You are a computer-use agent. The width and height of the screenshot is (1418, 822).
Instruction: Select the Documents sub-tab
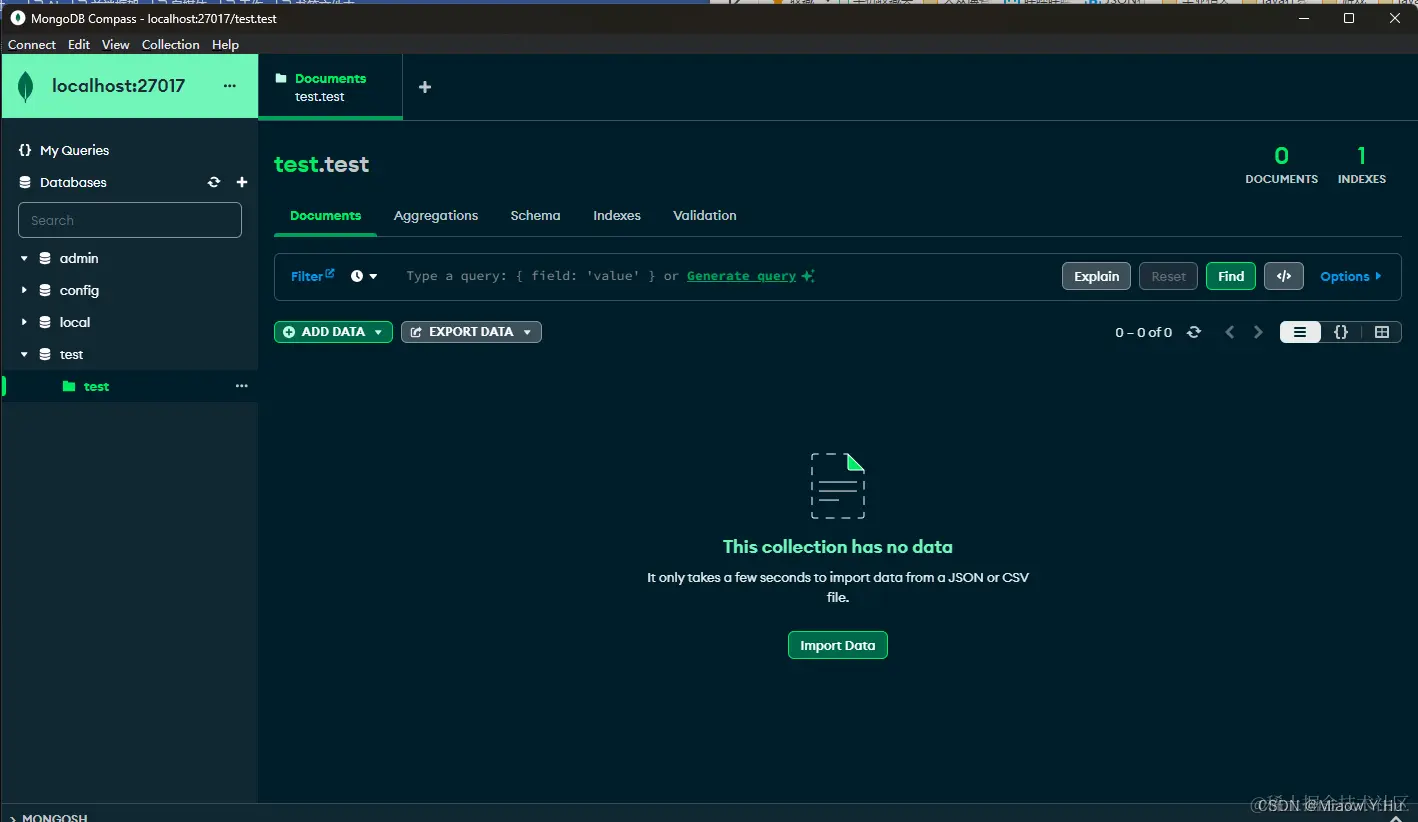325,215
